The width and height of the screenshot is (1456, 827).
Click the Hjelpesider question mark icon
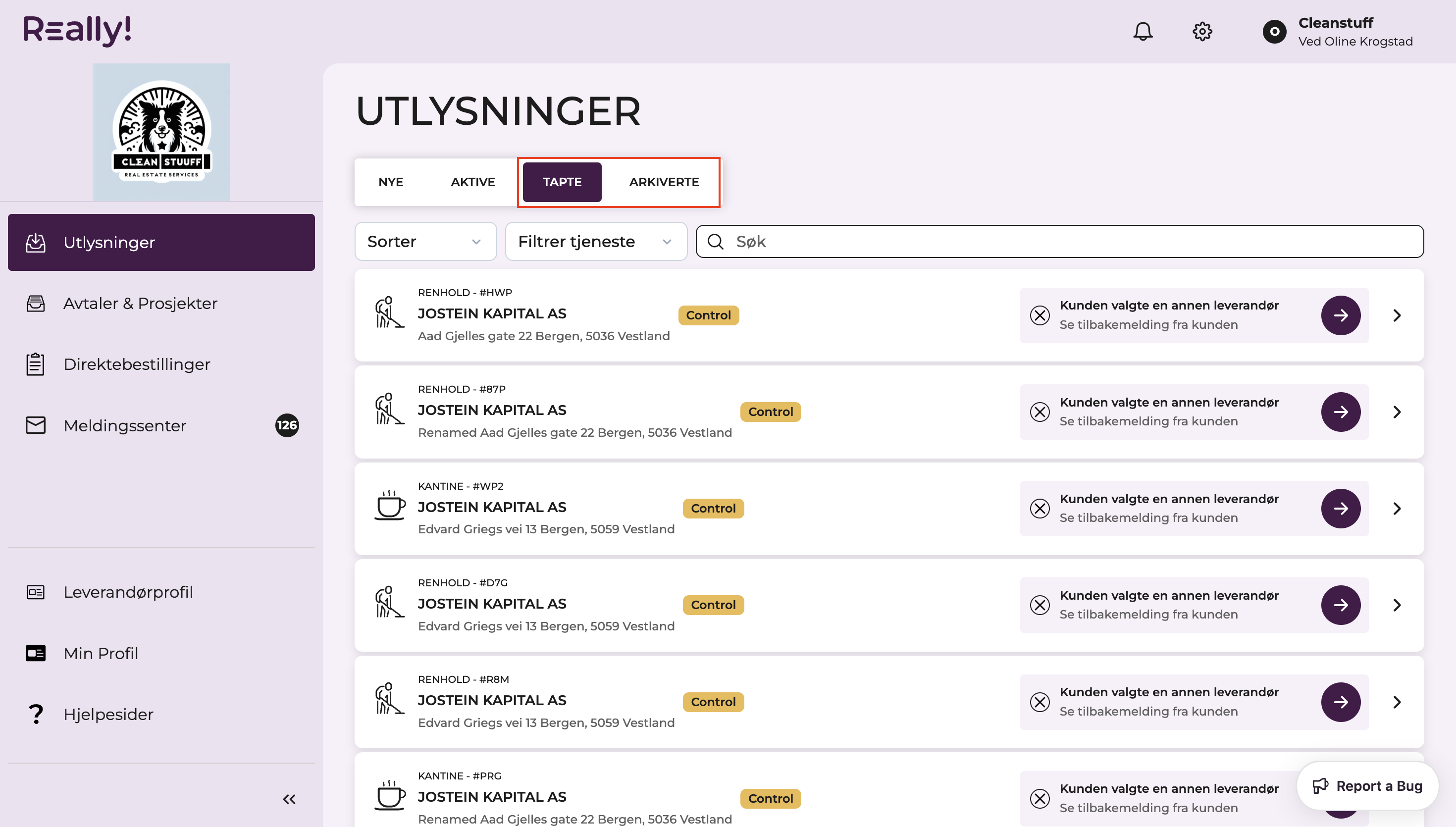(x=35, y=714)
